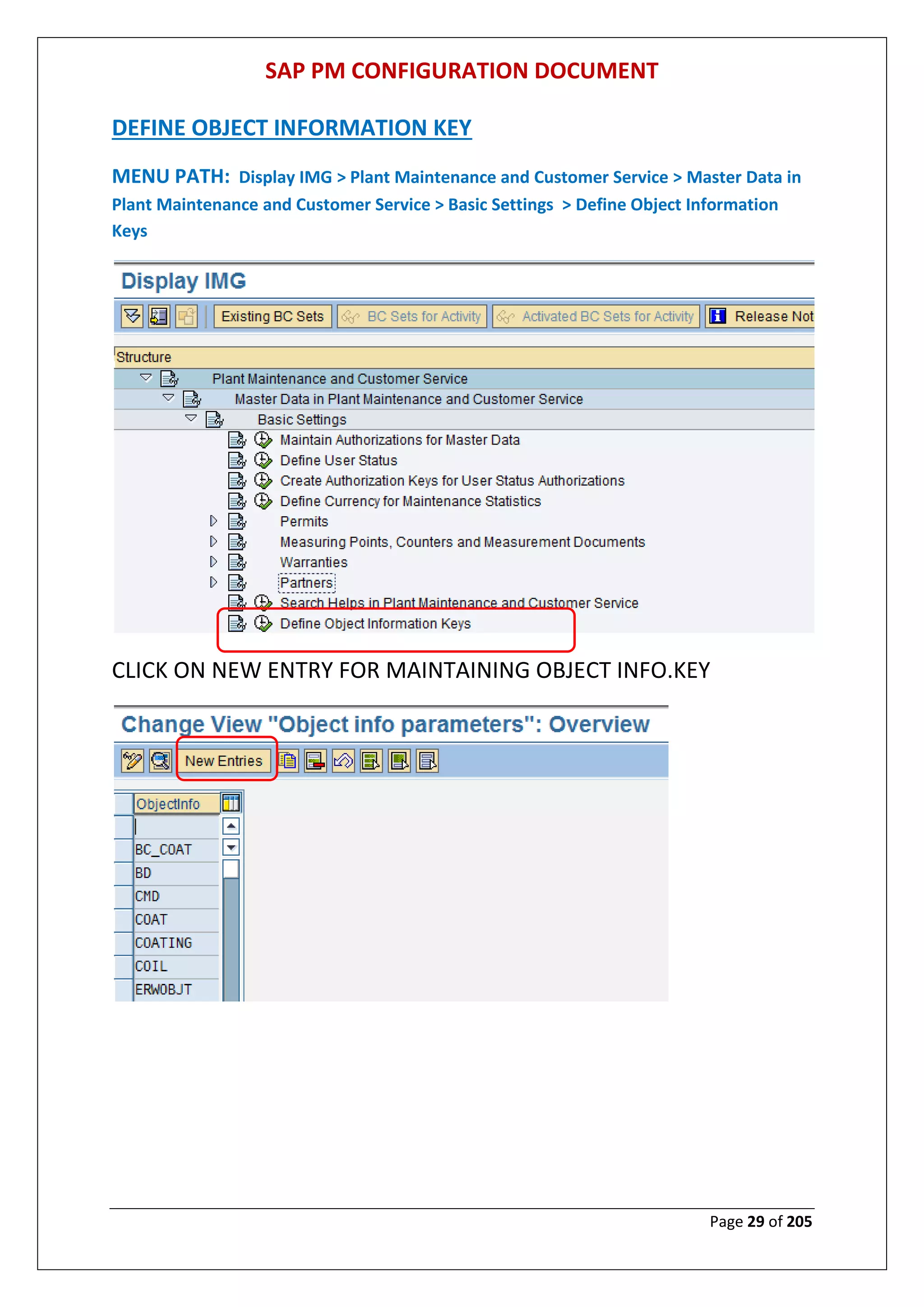Execute the Maintain Authorizations for Master Data activity
Screen dimensions: 924x1307
(263, 440)
